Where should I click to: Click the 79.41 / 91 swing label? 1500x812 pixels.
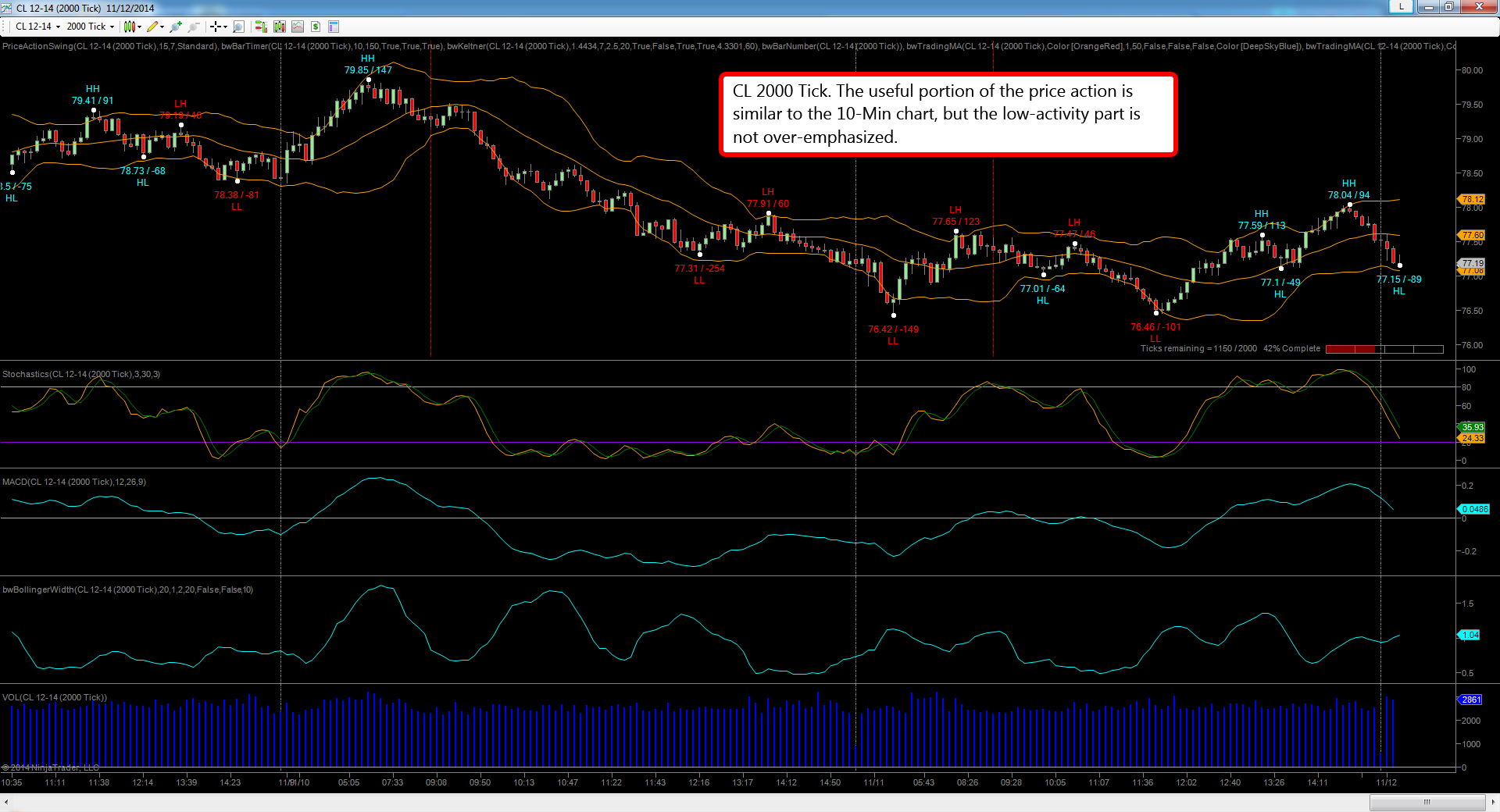pos(92,101)
